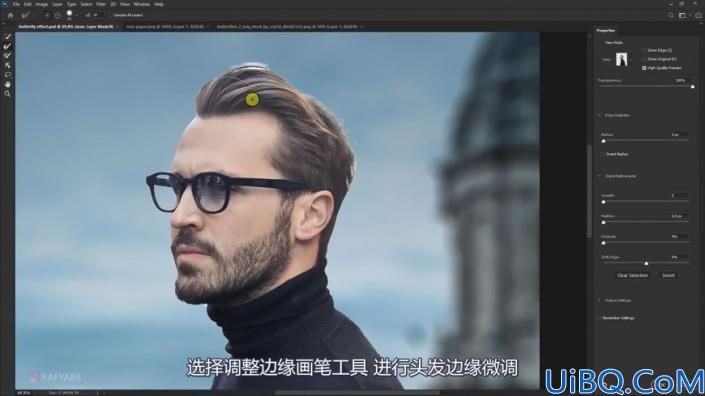
Task: Adjust the Feather slider handle
Action: pyautogui.click(x=603, y=222)
